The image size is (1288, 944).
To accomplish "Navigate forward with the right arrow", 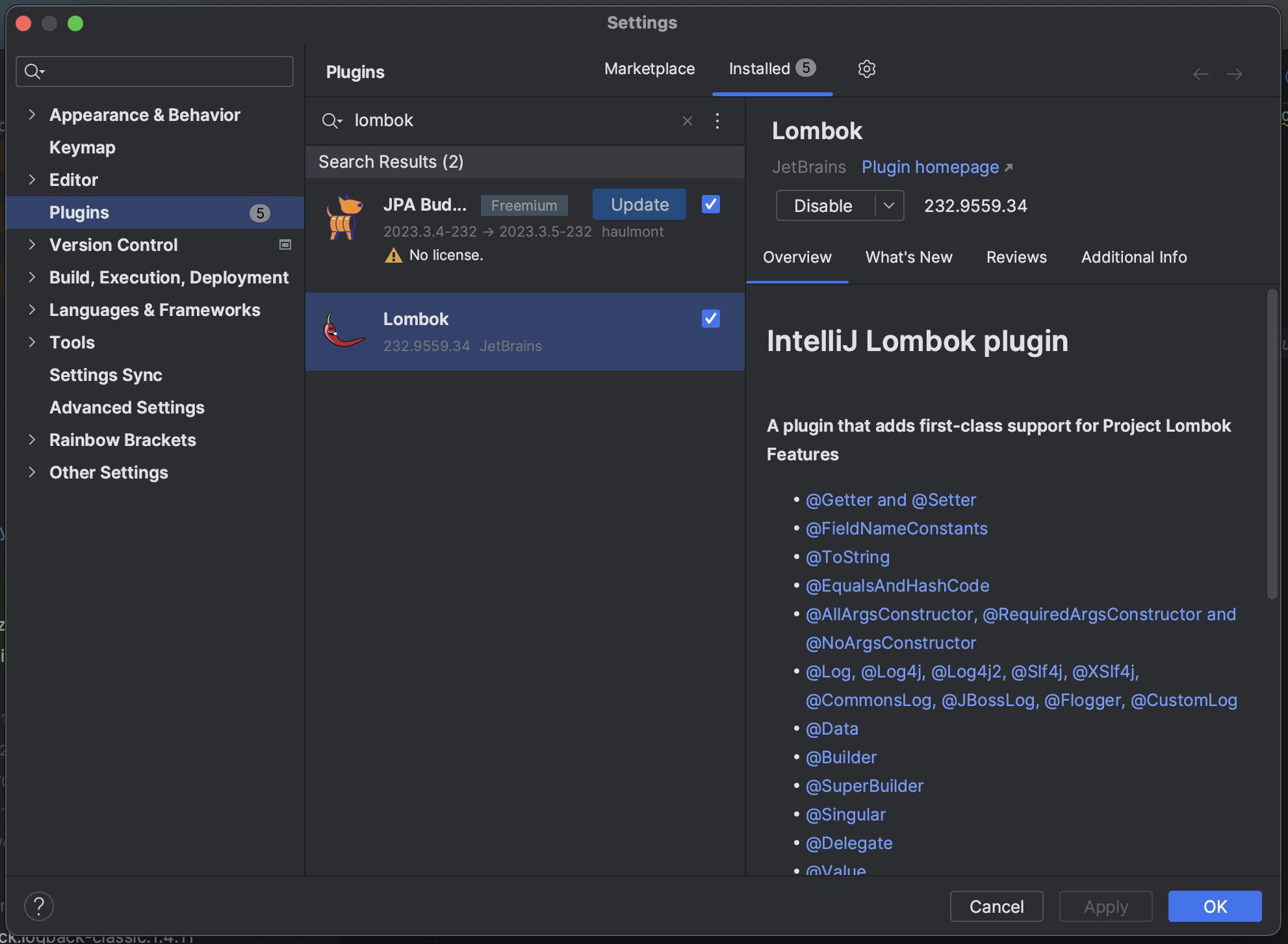I will tap(1235, 74).
